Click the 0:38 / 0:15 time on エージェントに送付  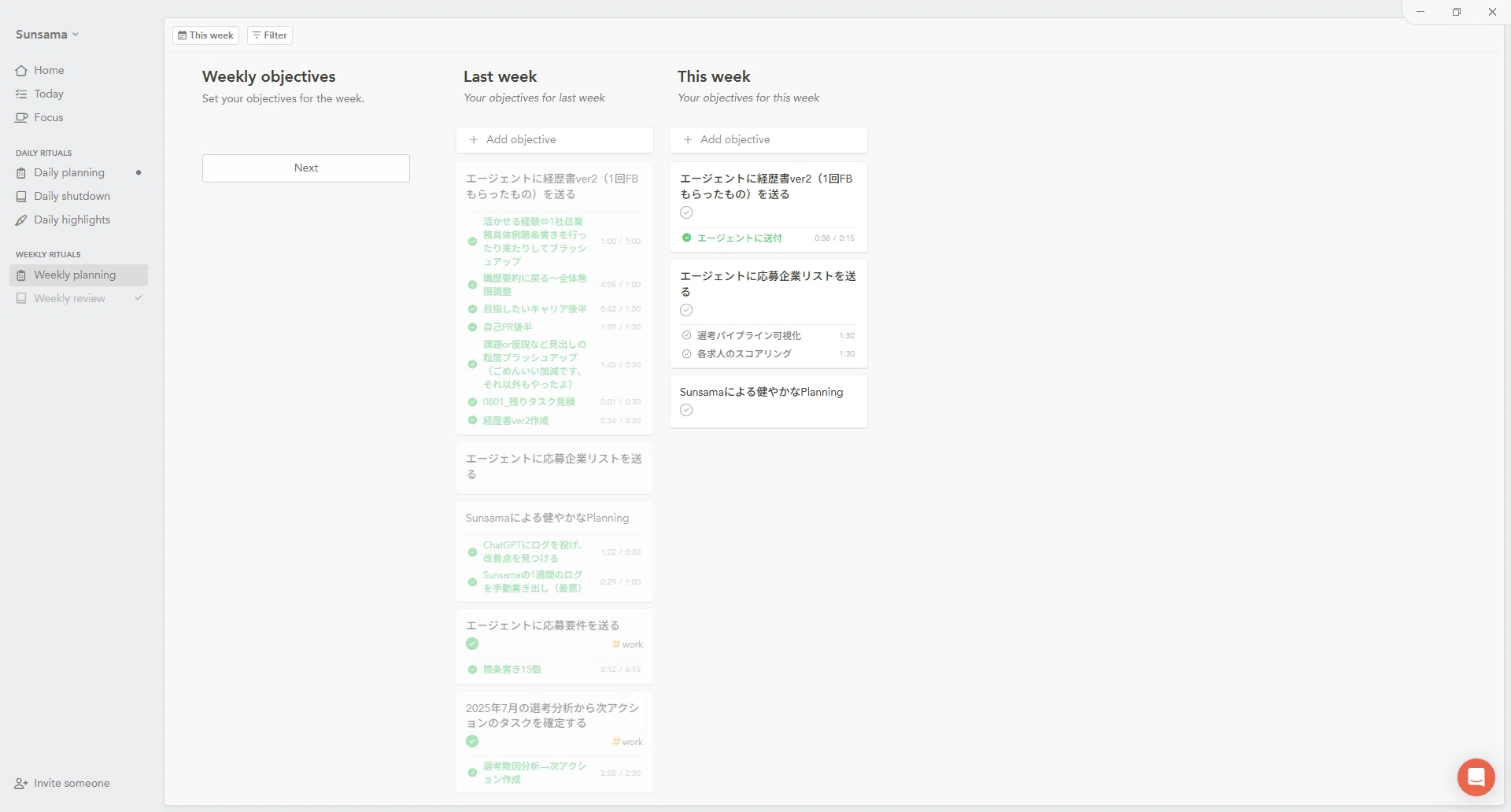pos(834,238)
